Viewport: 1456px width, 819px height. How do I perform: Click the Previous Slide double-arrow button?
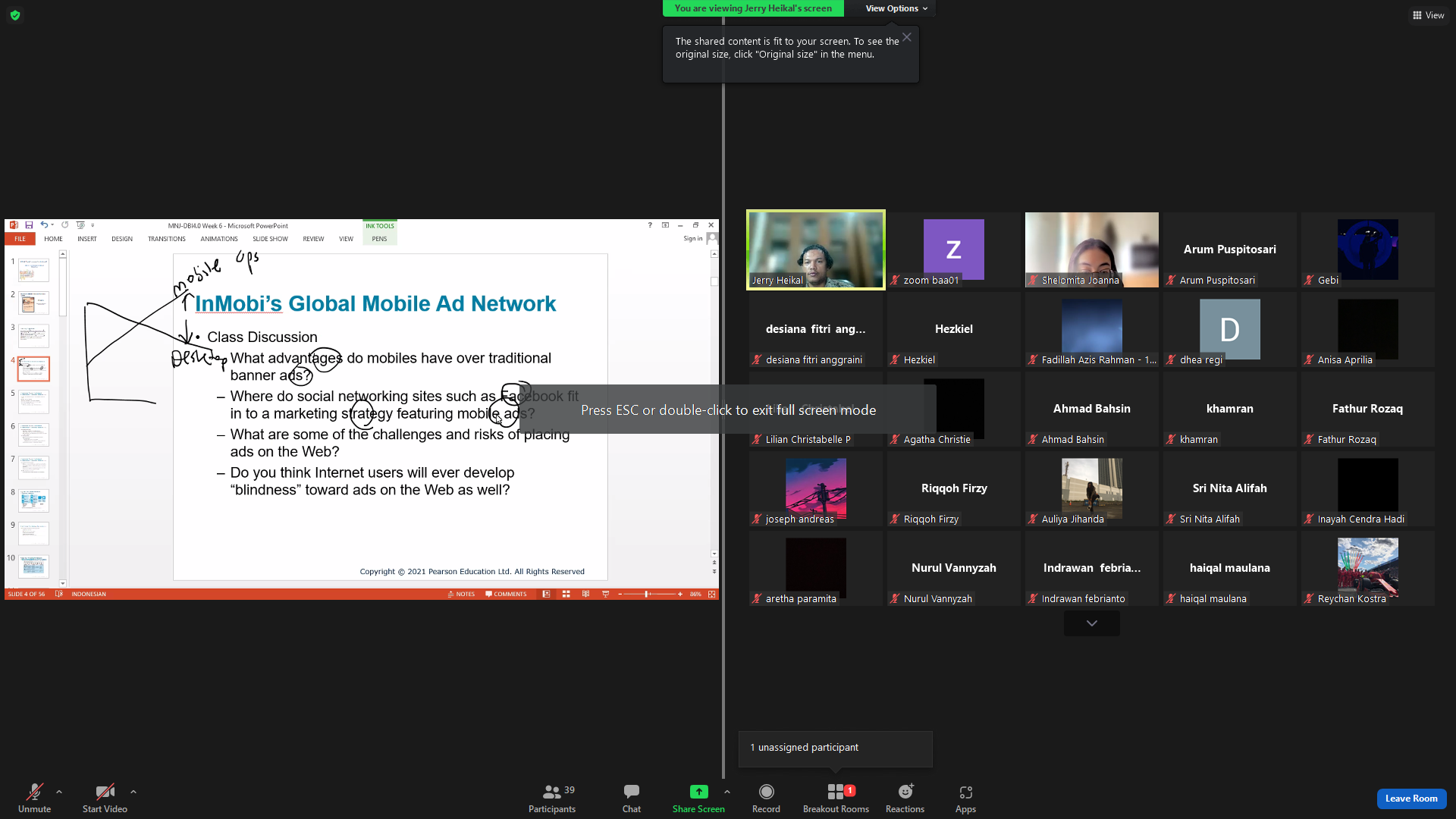point(714,563)
